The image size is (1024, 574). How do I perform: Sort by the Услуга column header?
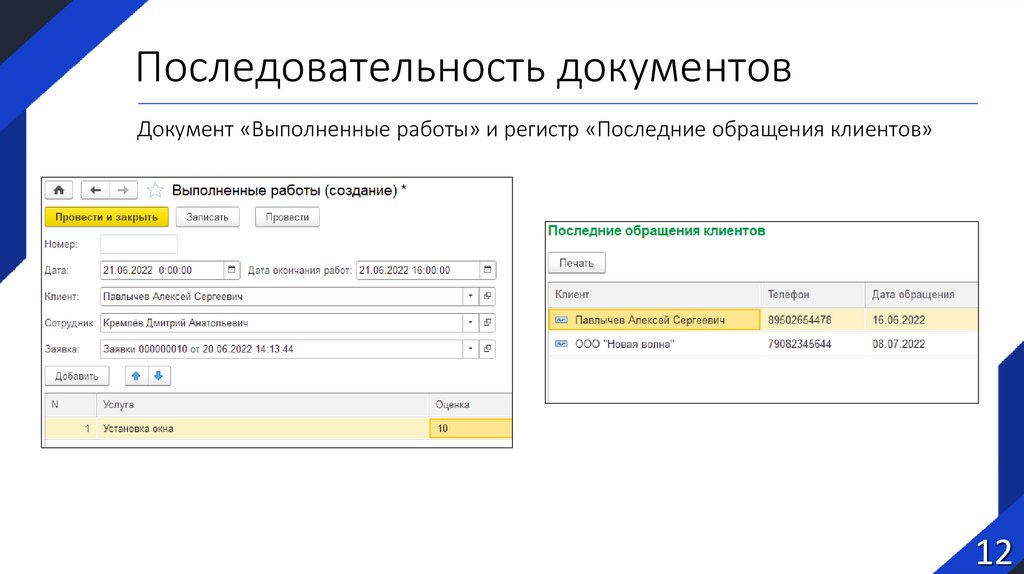pyautogui.click(x=263, y=405)
